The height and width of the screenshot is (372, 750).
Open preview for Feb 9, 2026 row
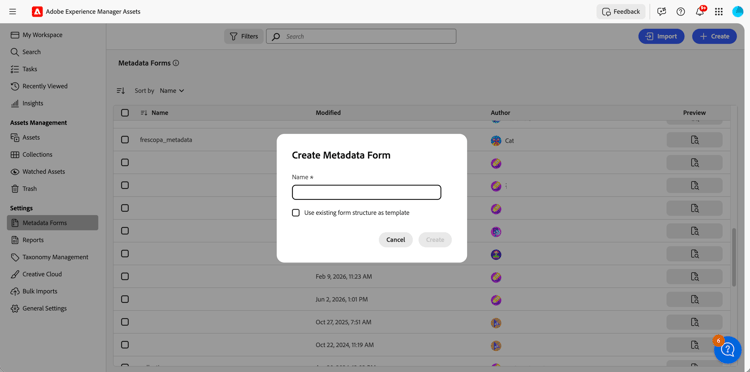694,276
